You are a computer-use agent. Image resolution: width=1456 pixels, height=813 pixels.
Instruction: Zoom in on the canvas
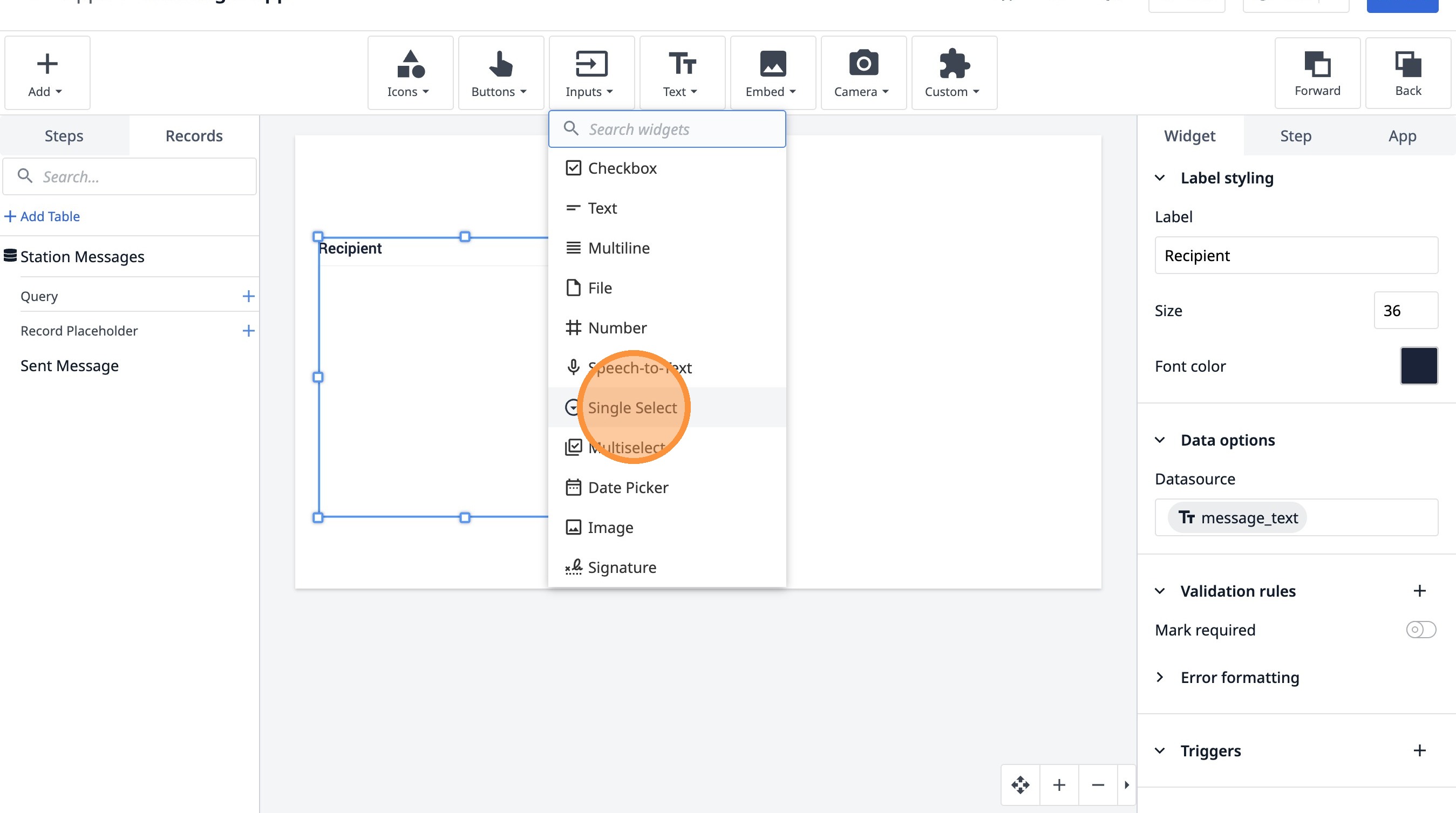pos(1059,785)
